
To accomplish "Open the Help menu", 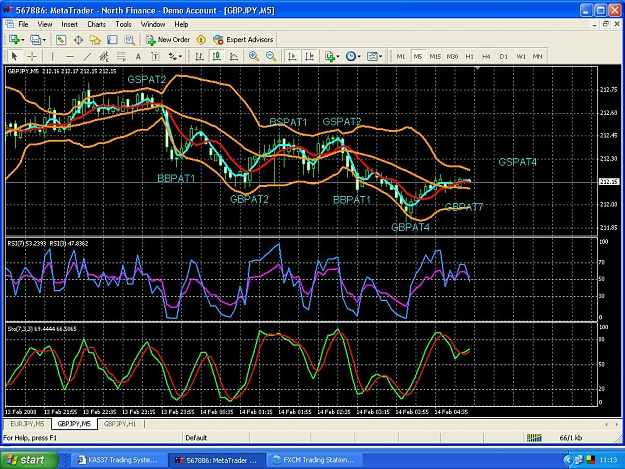I will click(181, 24).
